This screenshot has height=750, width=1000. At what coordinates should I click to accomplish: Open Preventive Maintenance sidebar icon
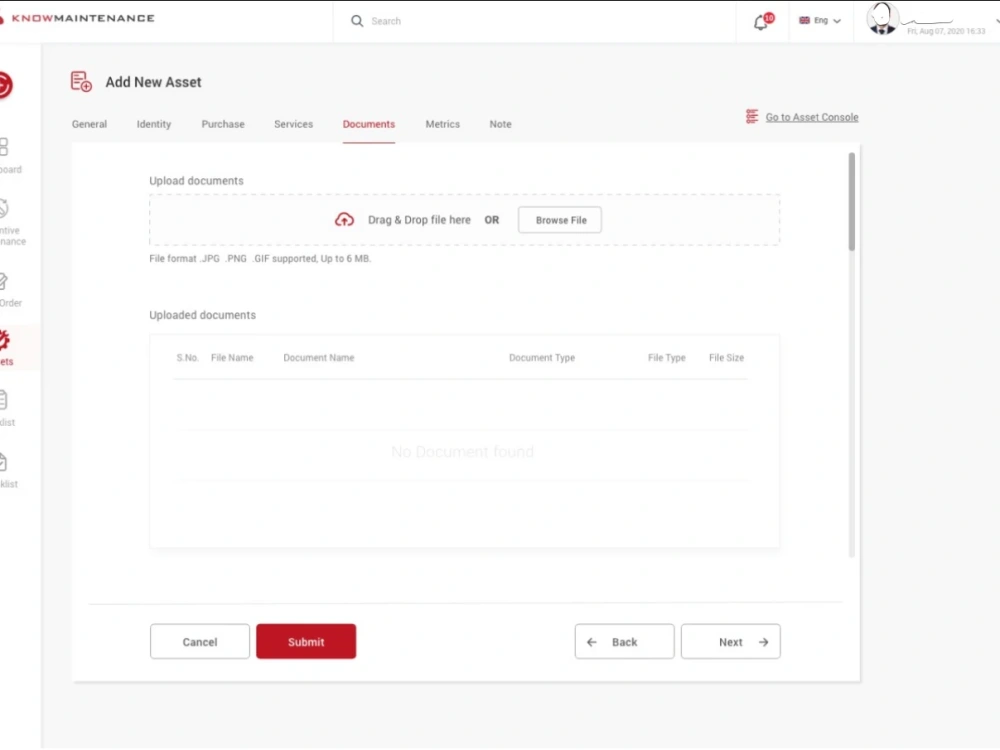coord(4,208)
